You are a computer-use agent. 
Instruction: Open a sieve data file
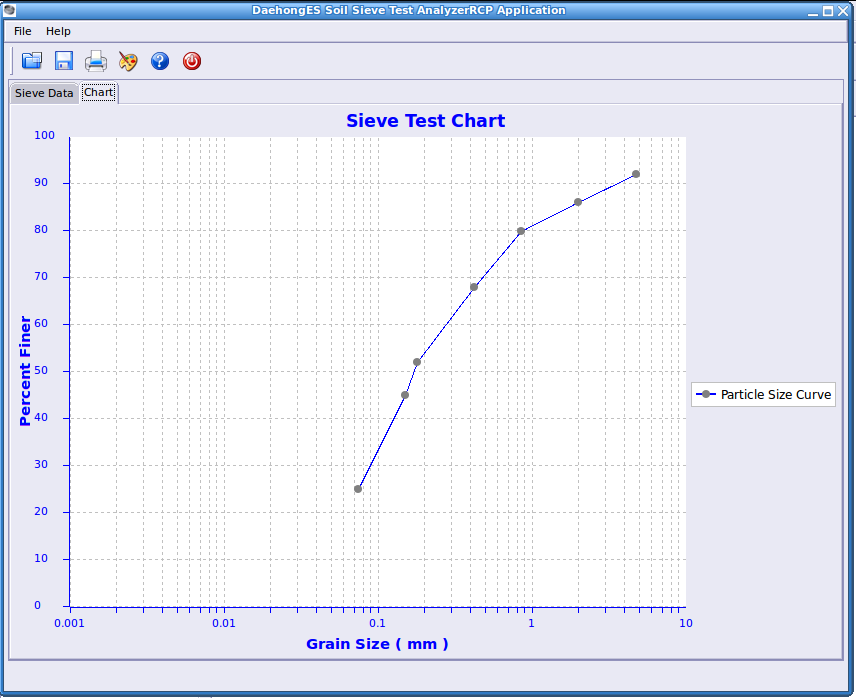tap(31, 60)
